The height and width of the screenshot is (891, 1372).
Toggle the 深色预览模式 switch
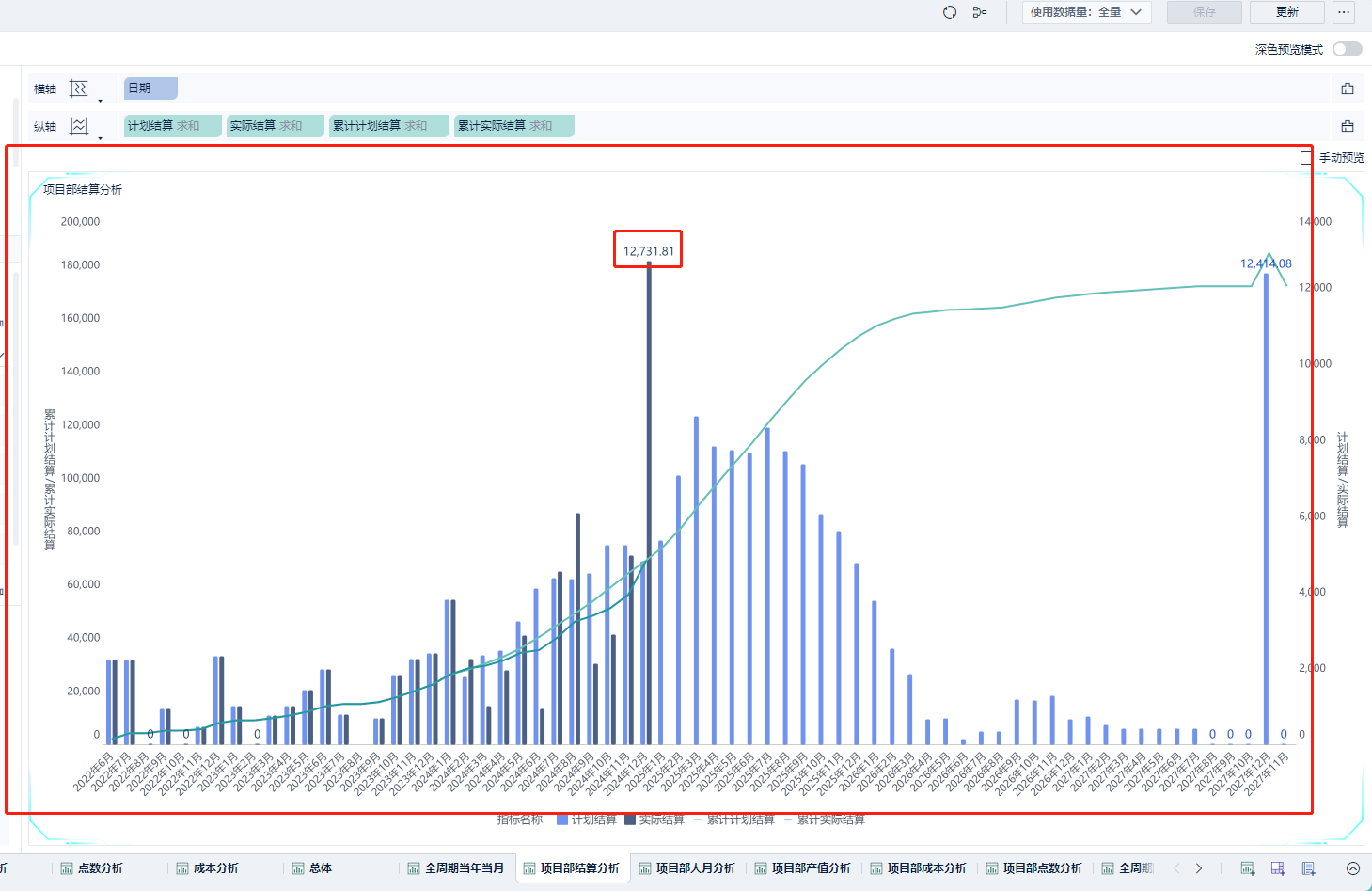[x=1347, y=49]
